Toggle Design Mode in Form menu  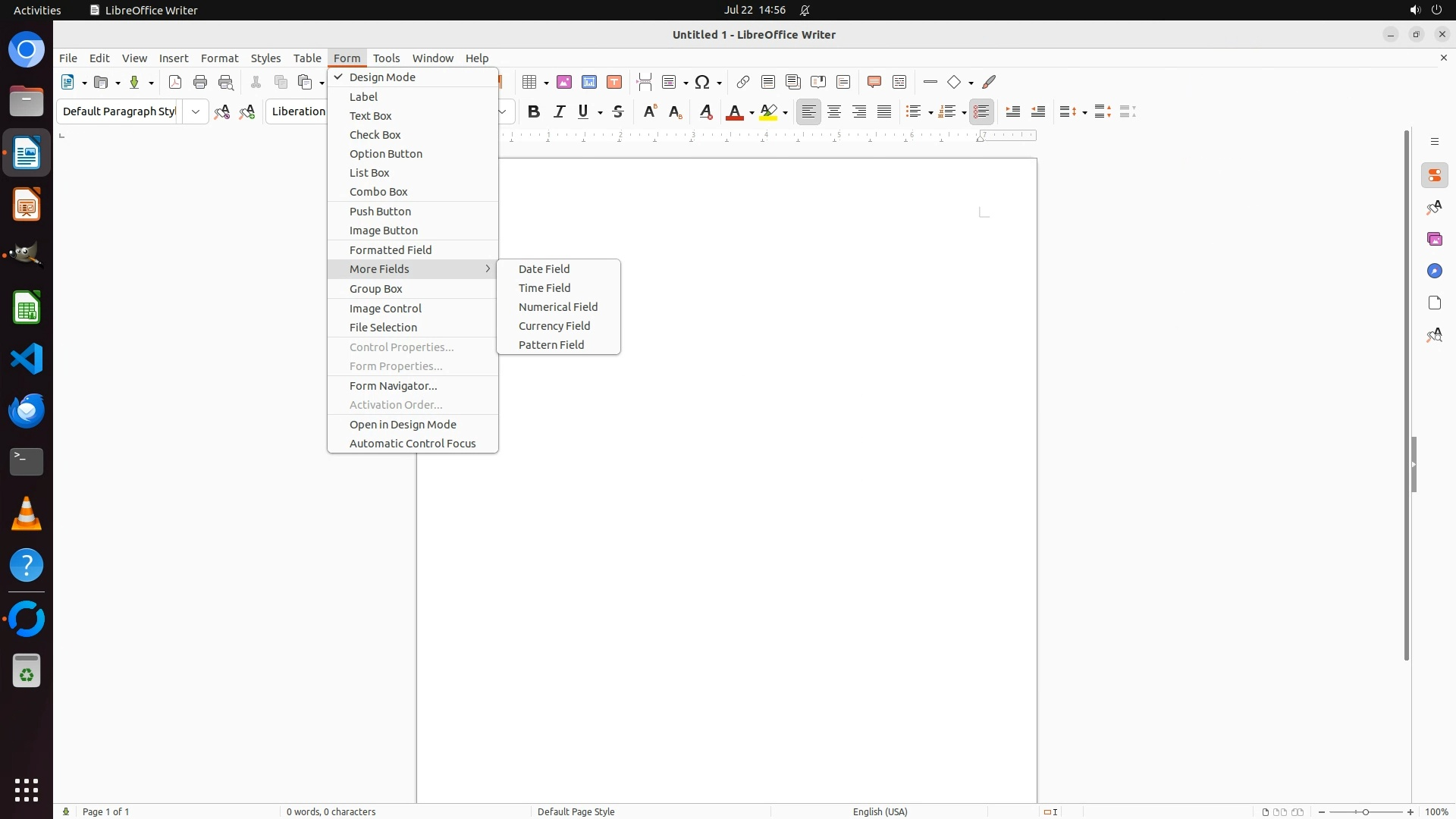pos(382,77)
